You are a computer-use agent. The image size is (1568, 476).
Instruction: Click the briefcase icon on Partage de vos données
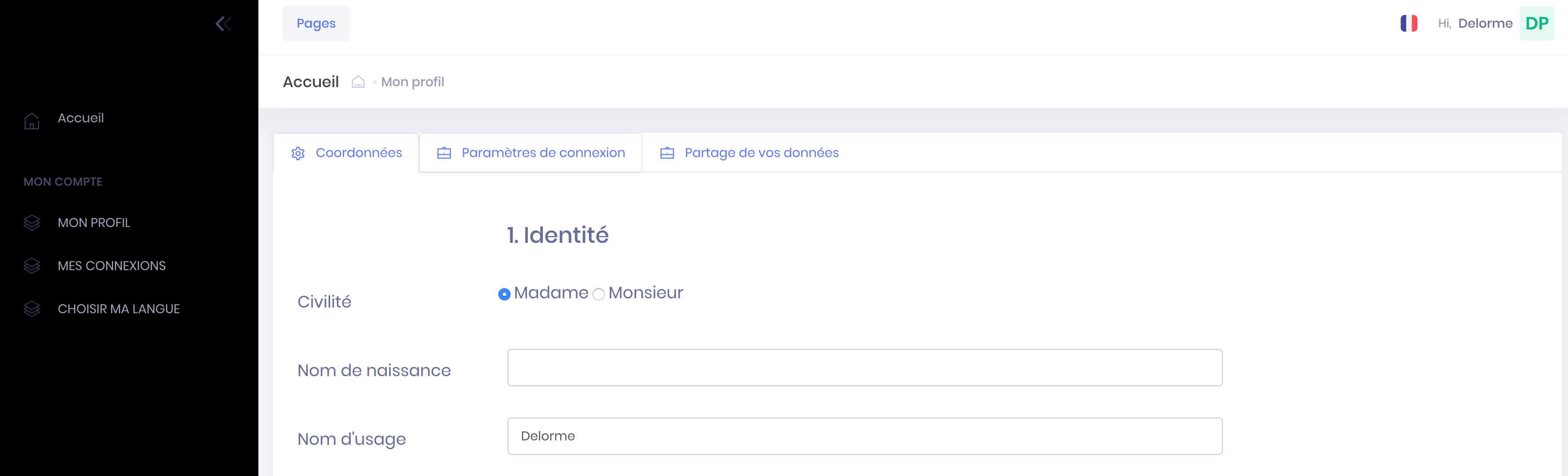tap(666, 154)
